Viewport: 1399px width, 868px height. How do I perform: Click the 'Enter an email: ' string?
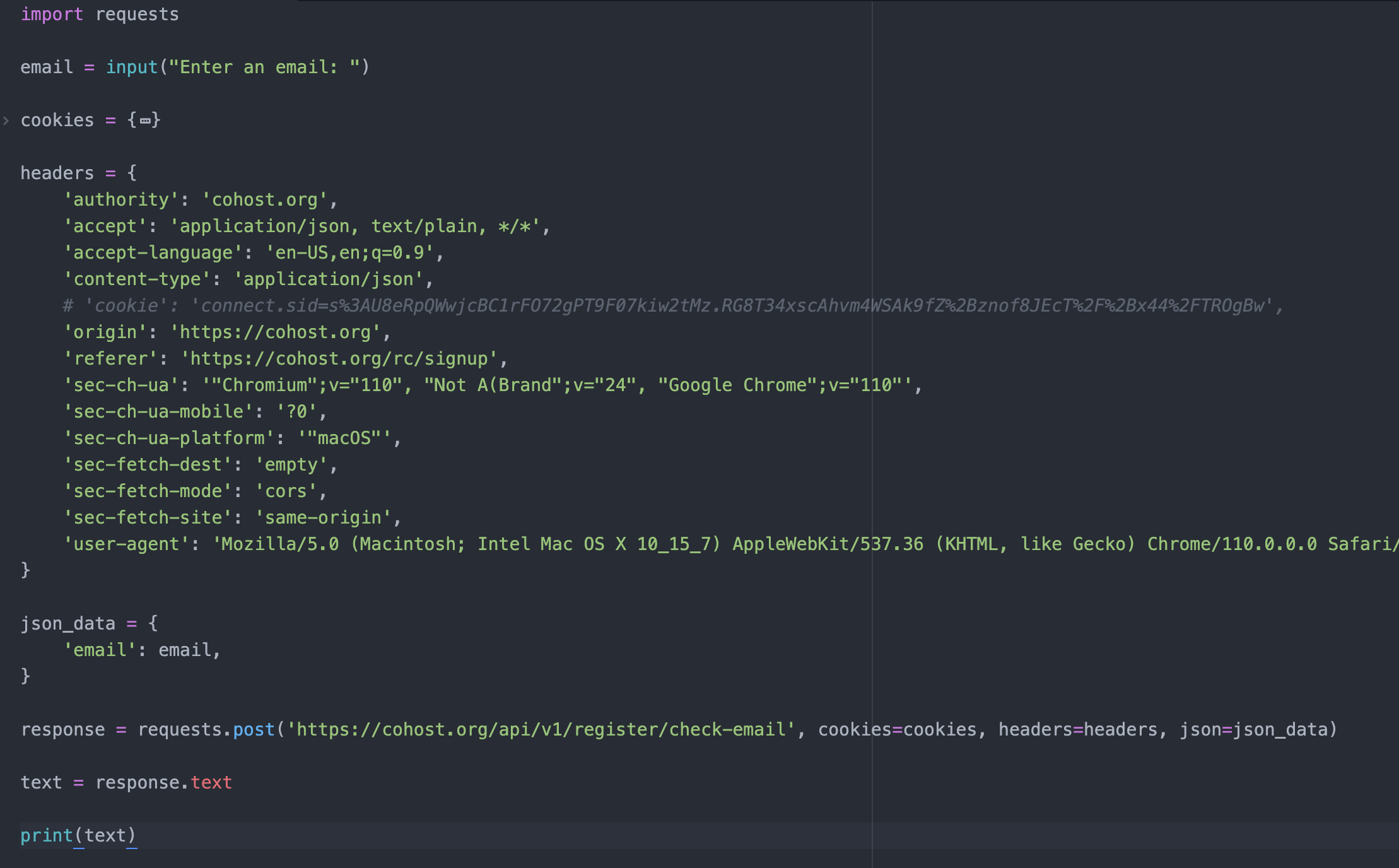coord(264,67)
